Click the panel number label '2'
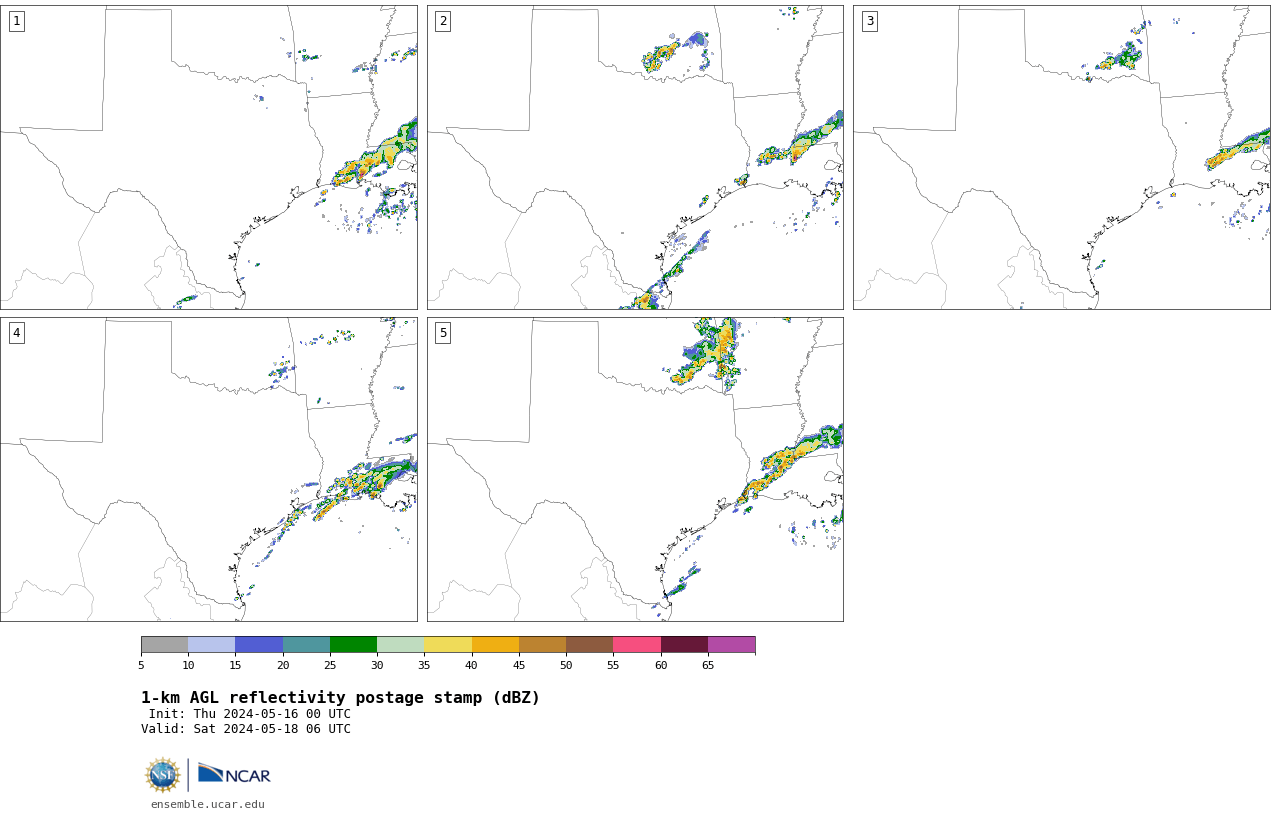The image size is (1280, 815). pos(443,21)
